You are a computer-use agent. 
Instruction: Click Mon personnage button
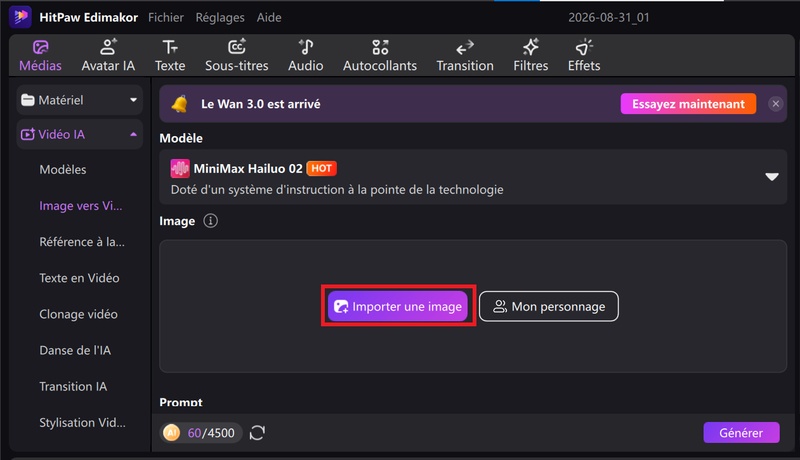coord(549,306)
